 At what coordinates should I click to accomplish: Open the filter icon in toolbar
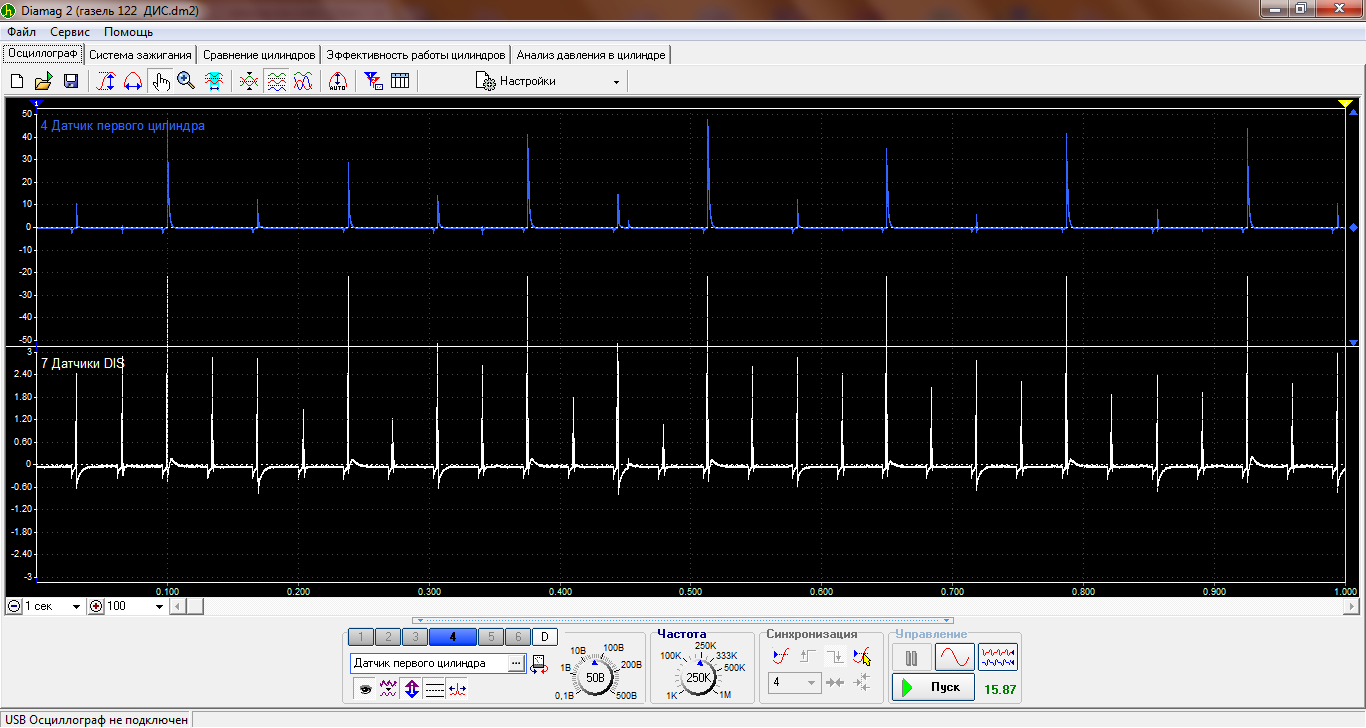373,81
